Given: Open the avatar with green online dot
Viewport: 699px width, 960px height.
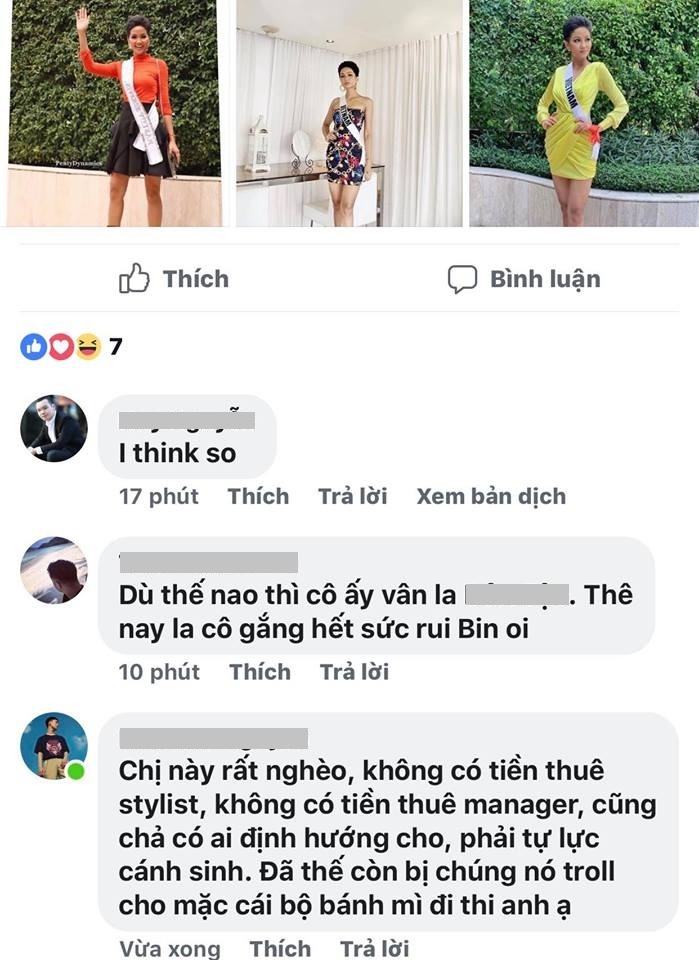Looking at the screenshot, I should point(54,746).
